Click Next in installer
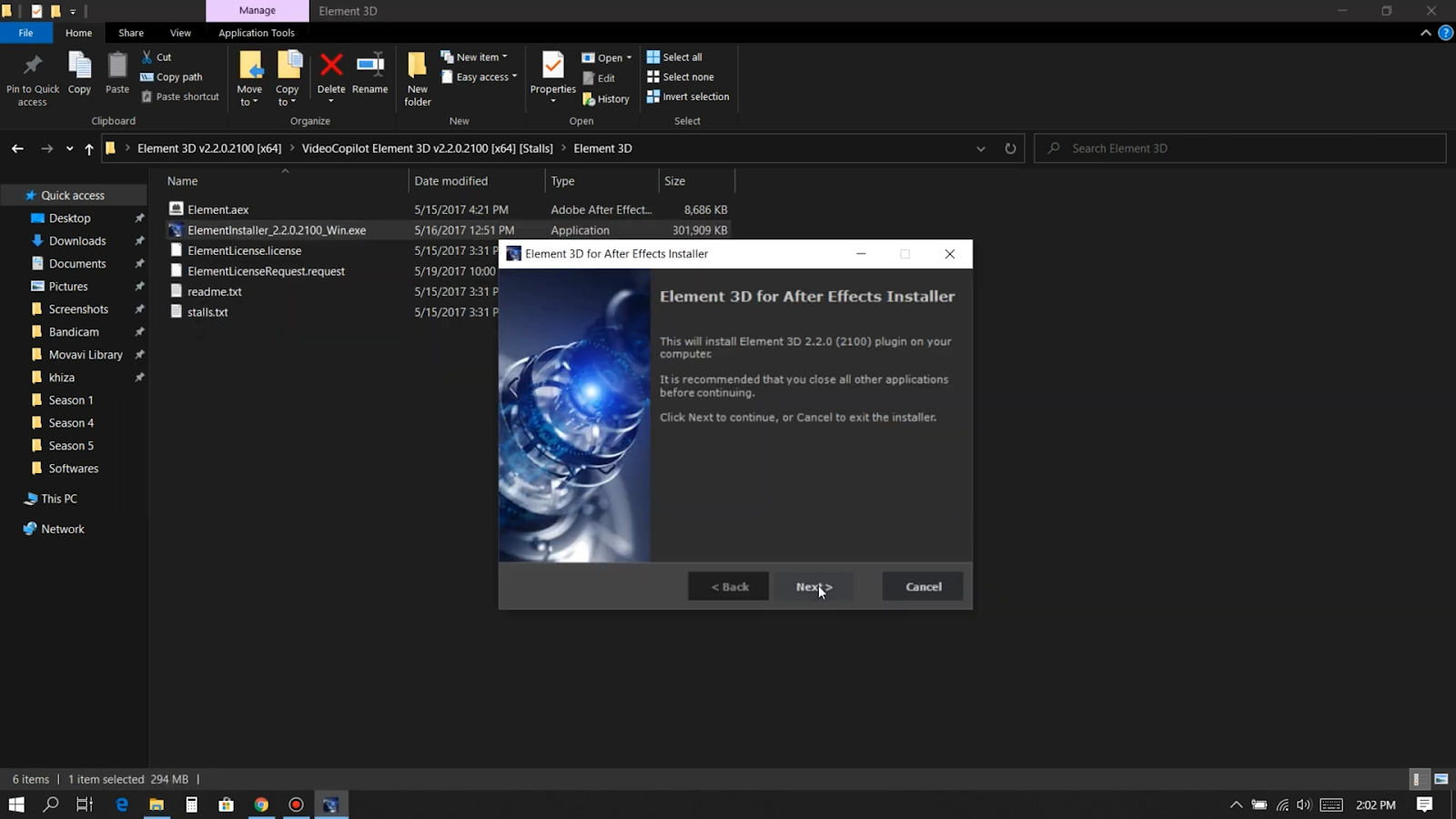The image size is (1456, 819). (814, 587)
